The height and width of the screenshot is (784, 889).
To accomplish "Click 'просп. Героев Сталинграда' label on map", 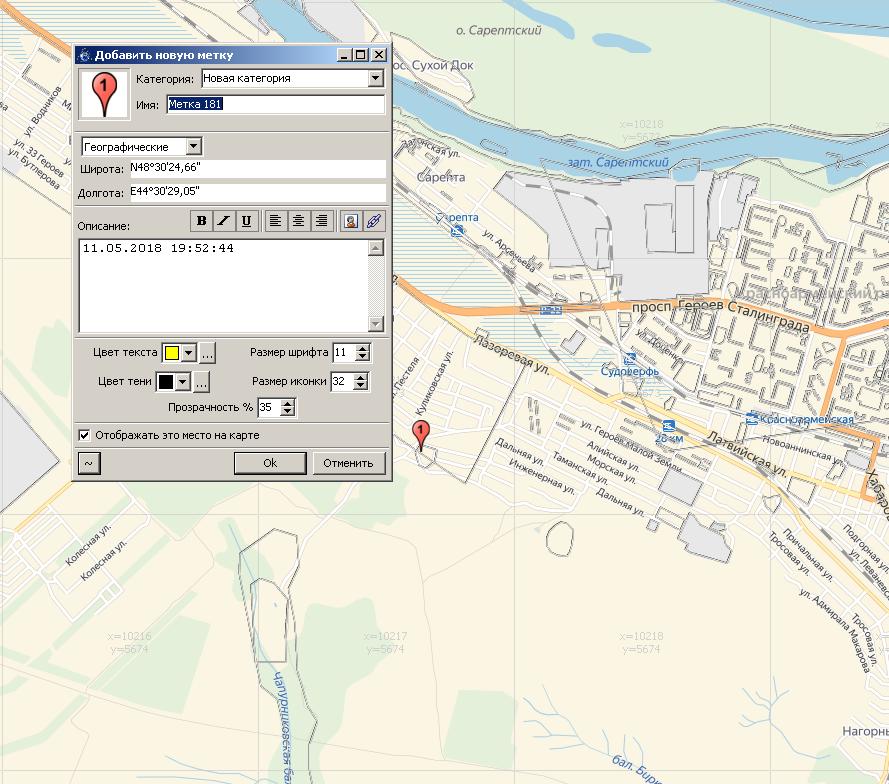I will (721, 315).
